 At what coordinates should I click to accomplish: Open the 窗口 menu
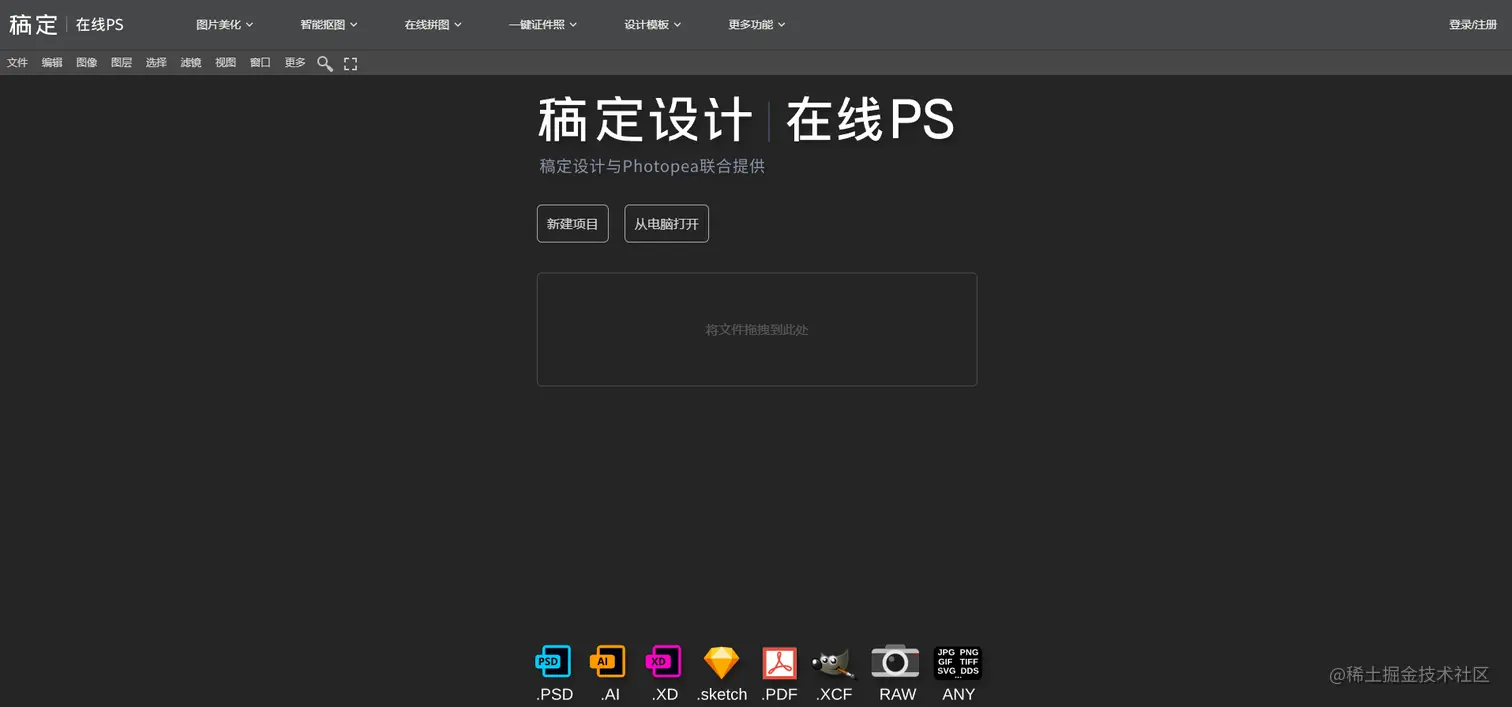260,62
